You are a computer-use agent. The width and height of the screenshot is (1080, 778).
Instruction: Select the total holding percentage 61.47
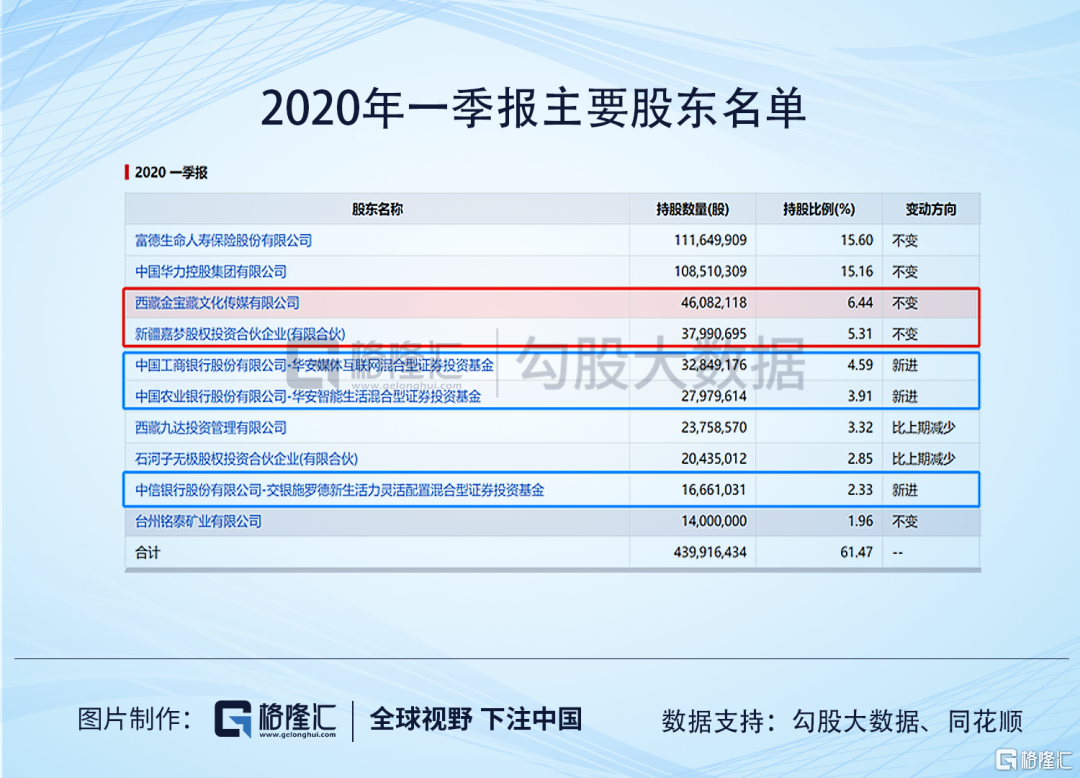857,552
